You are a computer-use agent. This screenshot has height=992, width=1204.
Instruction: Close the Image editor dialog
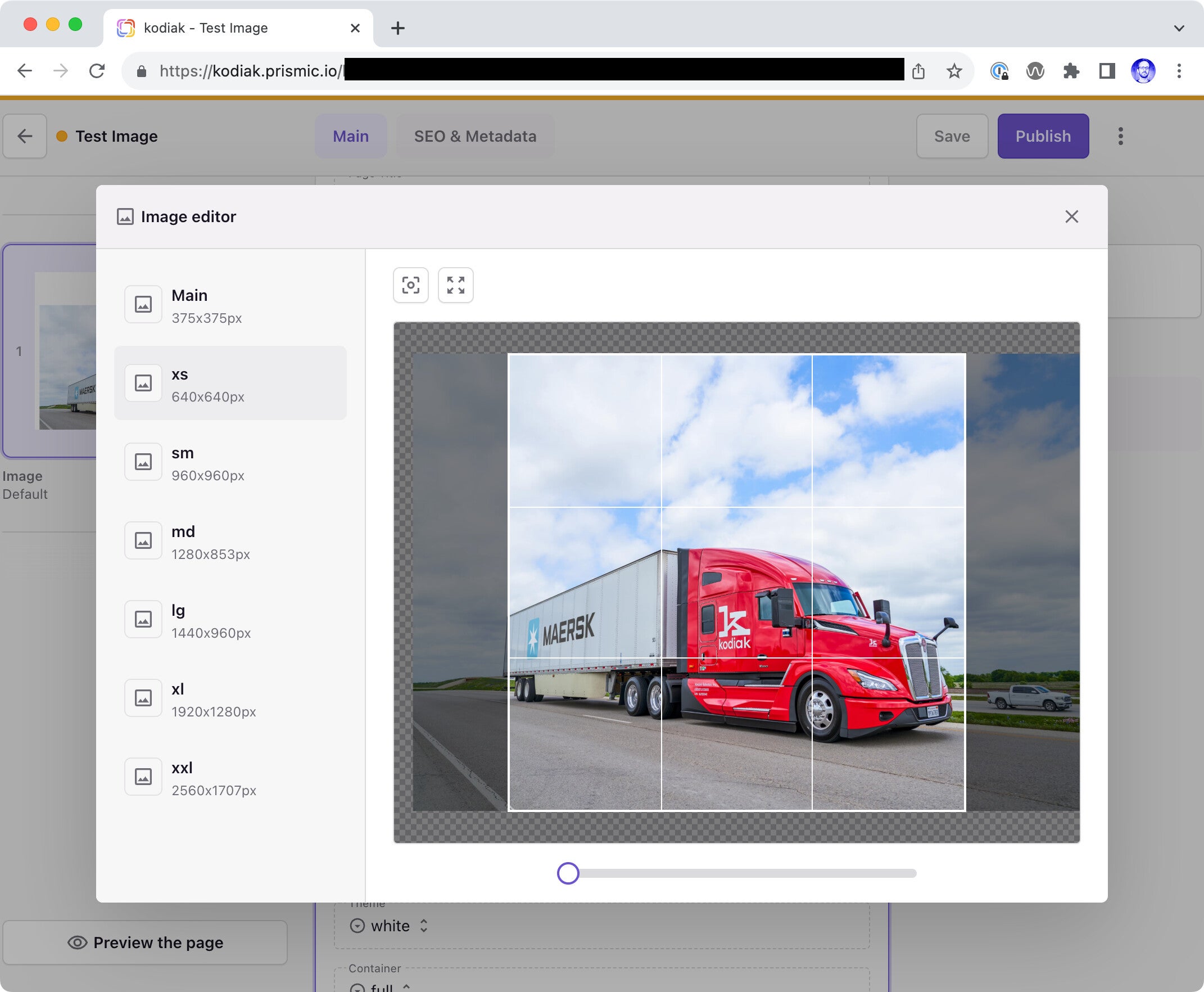1071,217
